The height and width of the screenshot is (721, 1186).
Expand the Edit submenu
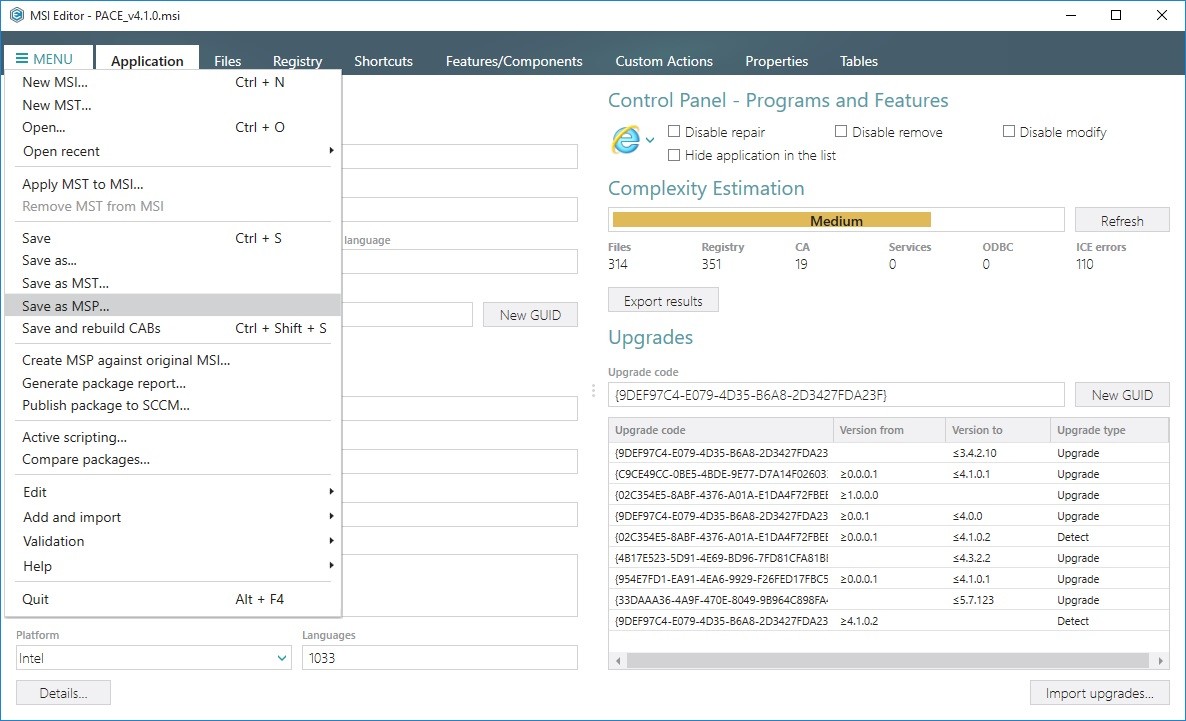tap(172, 492)
